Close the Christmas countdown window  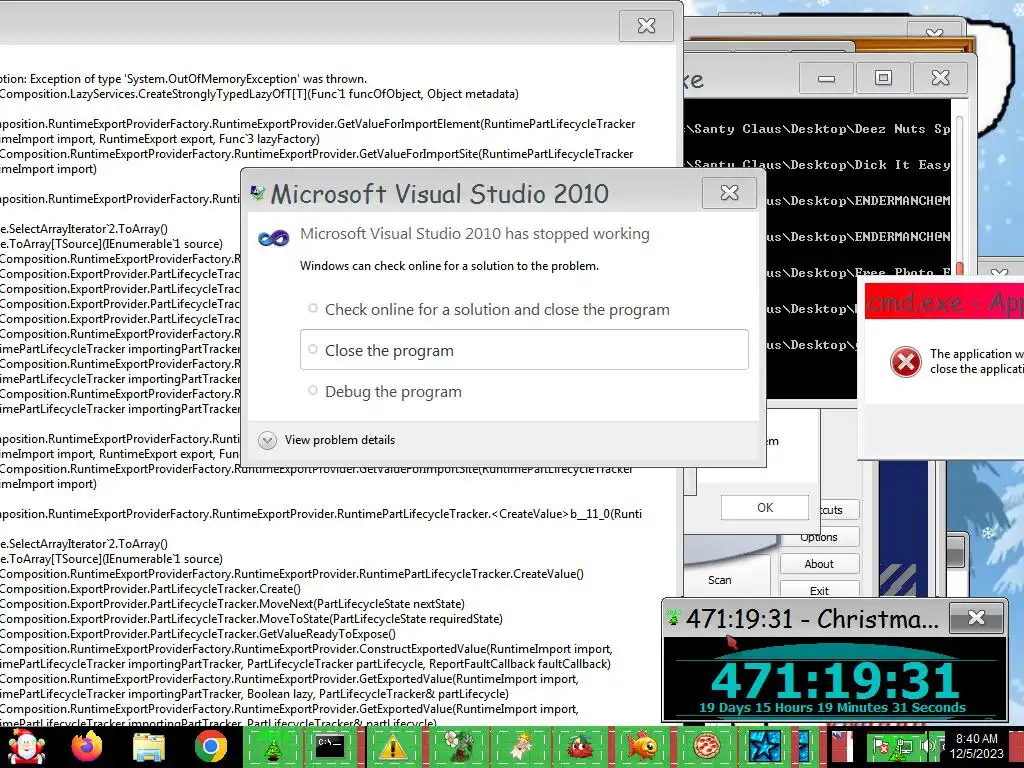(976, 617)
